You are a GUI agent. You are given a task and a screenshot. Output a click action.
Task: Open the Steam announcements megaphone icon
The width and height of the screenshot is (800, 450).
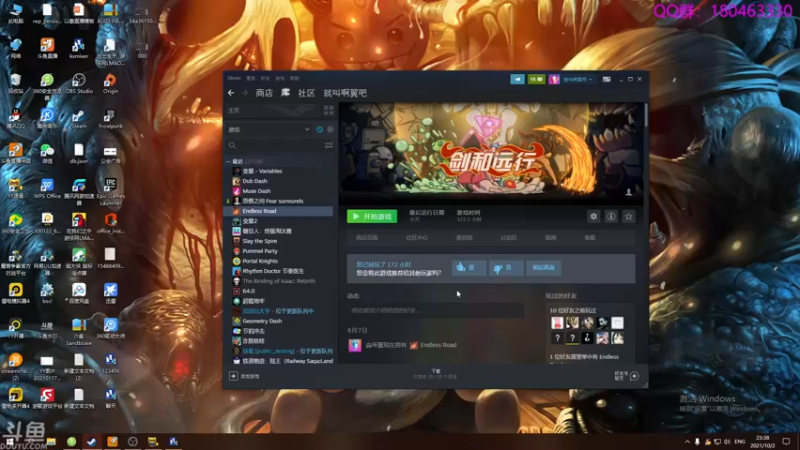[517, 79]
